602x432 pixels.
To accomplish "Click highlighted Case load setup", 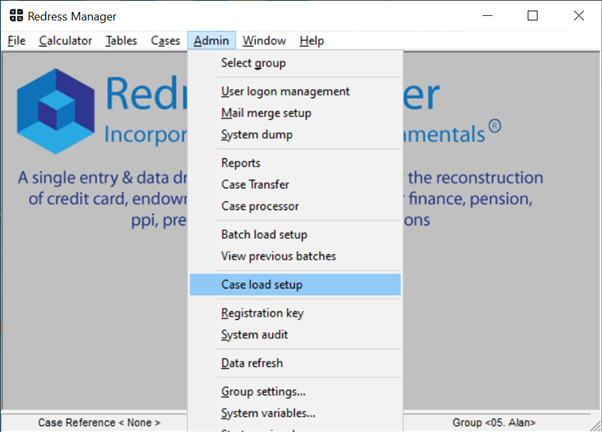I will coord(295,285).
